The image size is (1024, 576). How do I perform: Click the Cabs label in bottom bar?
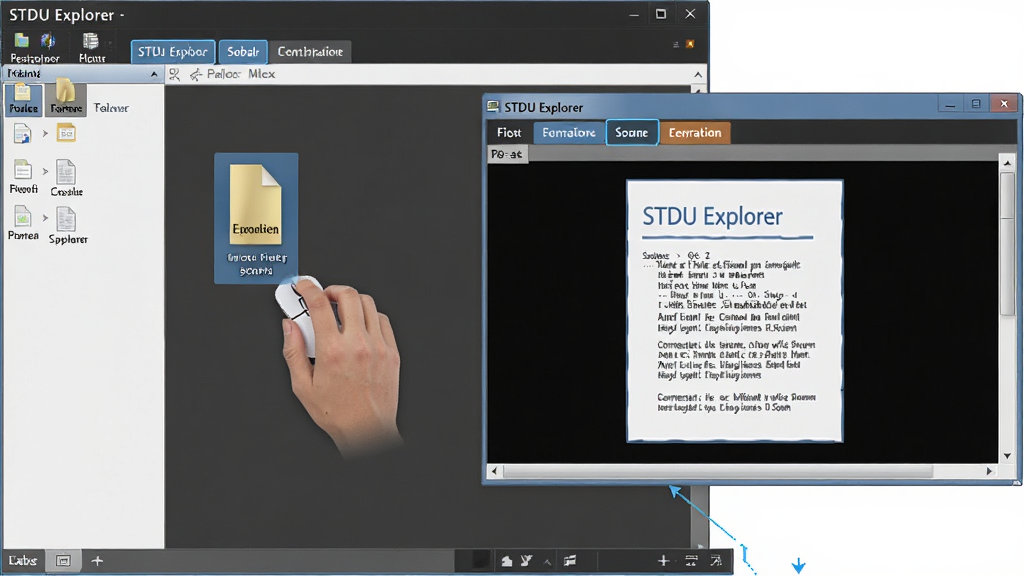22,560
